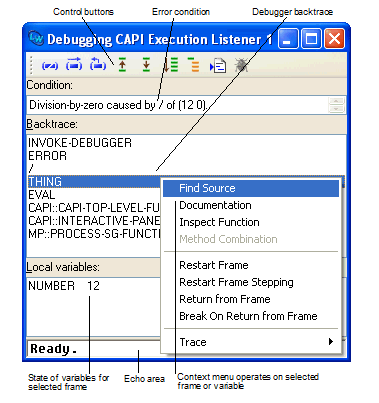Viewport: 379px width, 403px height.
Task: Click the green lines Print Bindings icon
Action: (x=171, y=65)
